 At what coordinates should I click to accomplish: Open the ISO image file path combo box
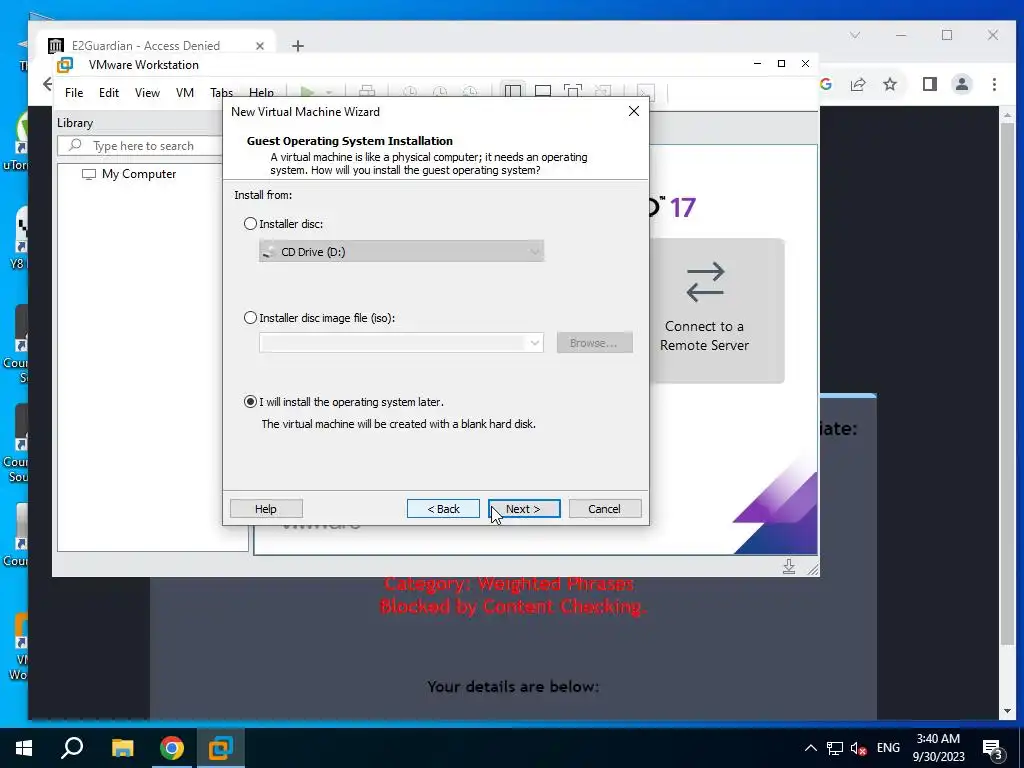point(401,343)
